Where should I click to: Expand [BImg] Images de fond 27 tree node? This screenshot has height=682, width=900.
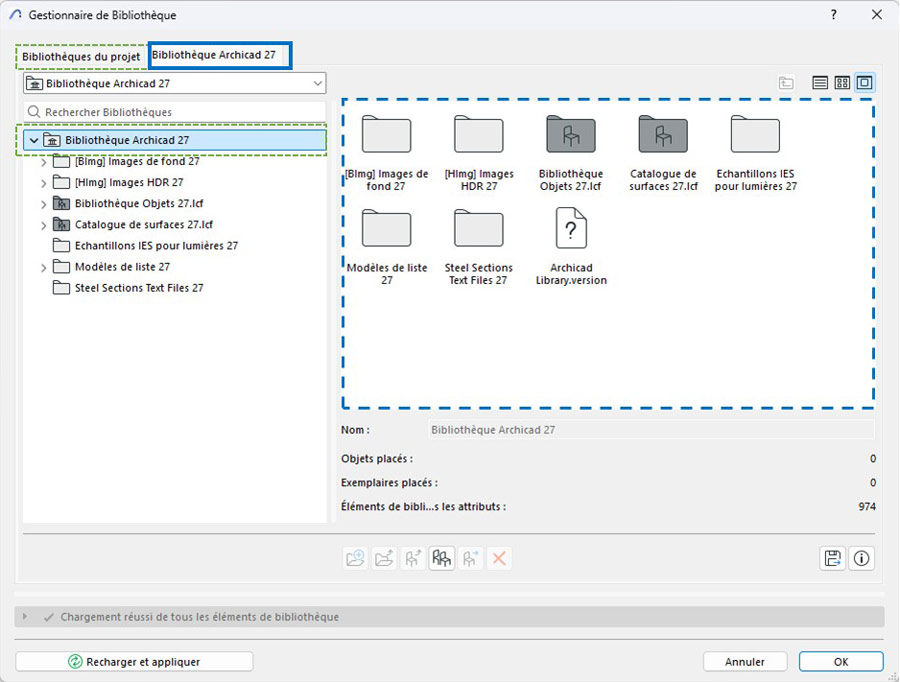[x=44, y=162]
